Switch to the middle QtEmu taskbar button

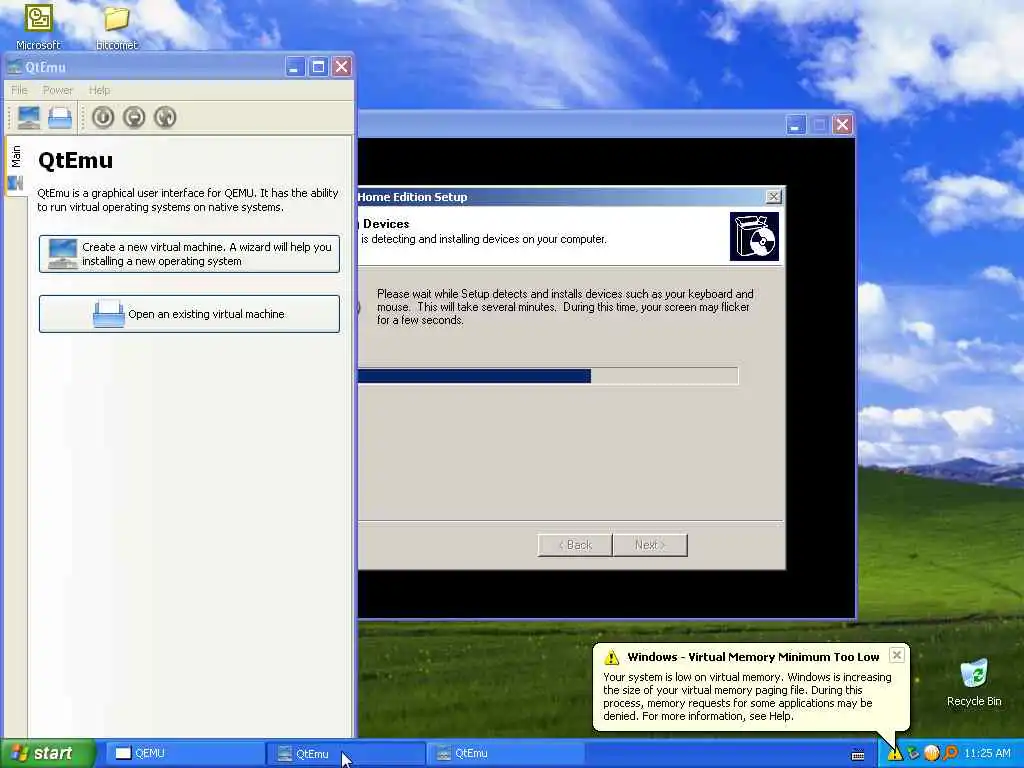(345, 754)
